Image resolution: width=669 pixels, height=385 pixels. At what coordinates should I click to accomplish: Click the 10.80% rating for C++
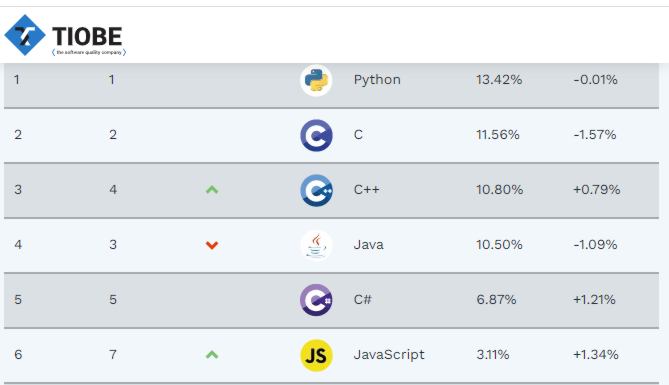[500, 189]
